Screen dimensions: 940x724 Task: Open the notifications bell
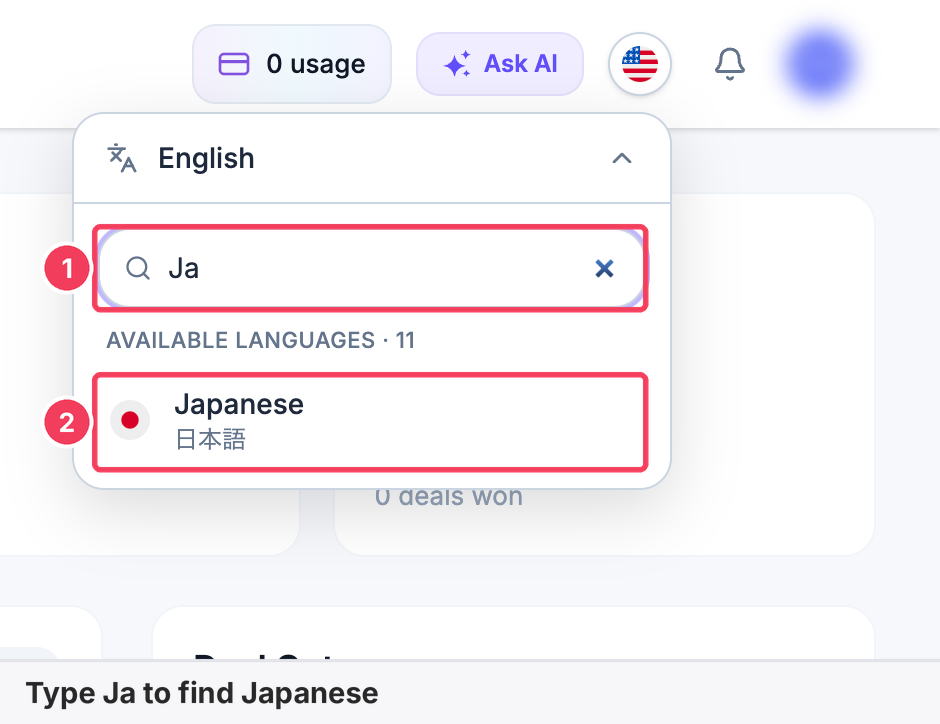click(730, 64)
